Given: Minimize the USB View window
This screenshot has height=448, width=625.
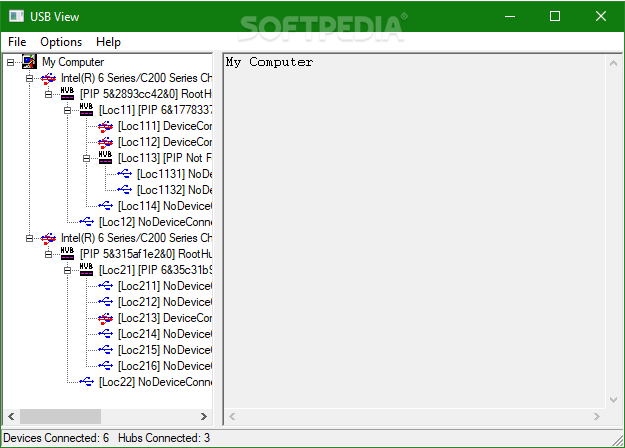Looking at the screenshot, I should click(510, 16).
